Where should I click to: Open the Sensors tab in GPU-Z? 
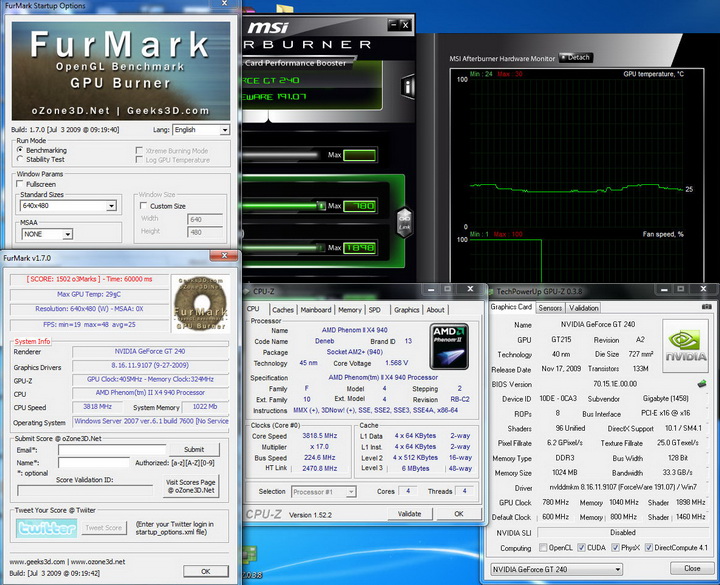(x=550, y=308)
